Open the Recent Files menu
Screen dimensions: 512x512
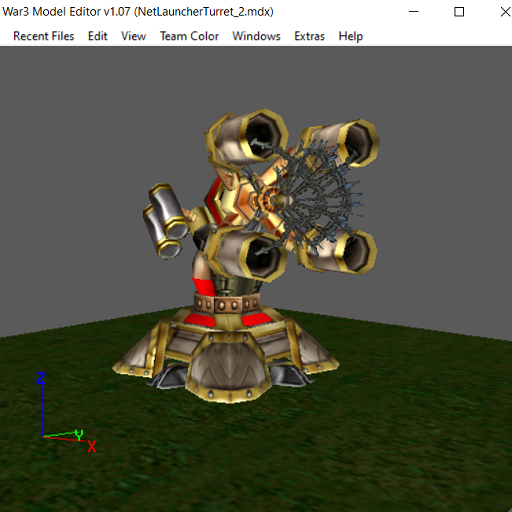point(43,36)
